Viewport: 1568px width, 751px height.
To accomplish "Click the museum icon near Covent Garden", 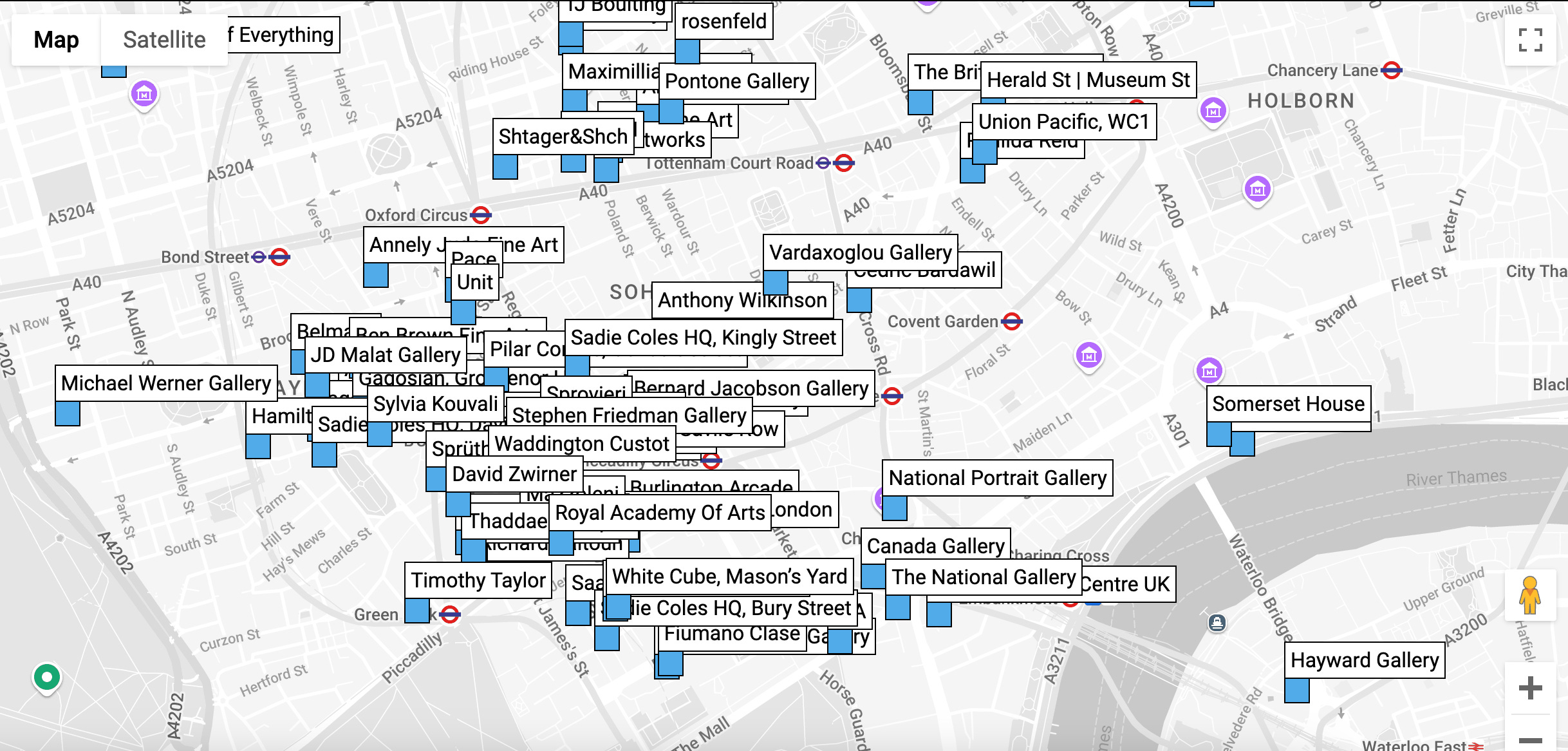I will click(x=1088, y=355).
